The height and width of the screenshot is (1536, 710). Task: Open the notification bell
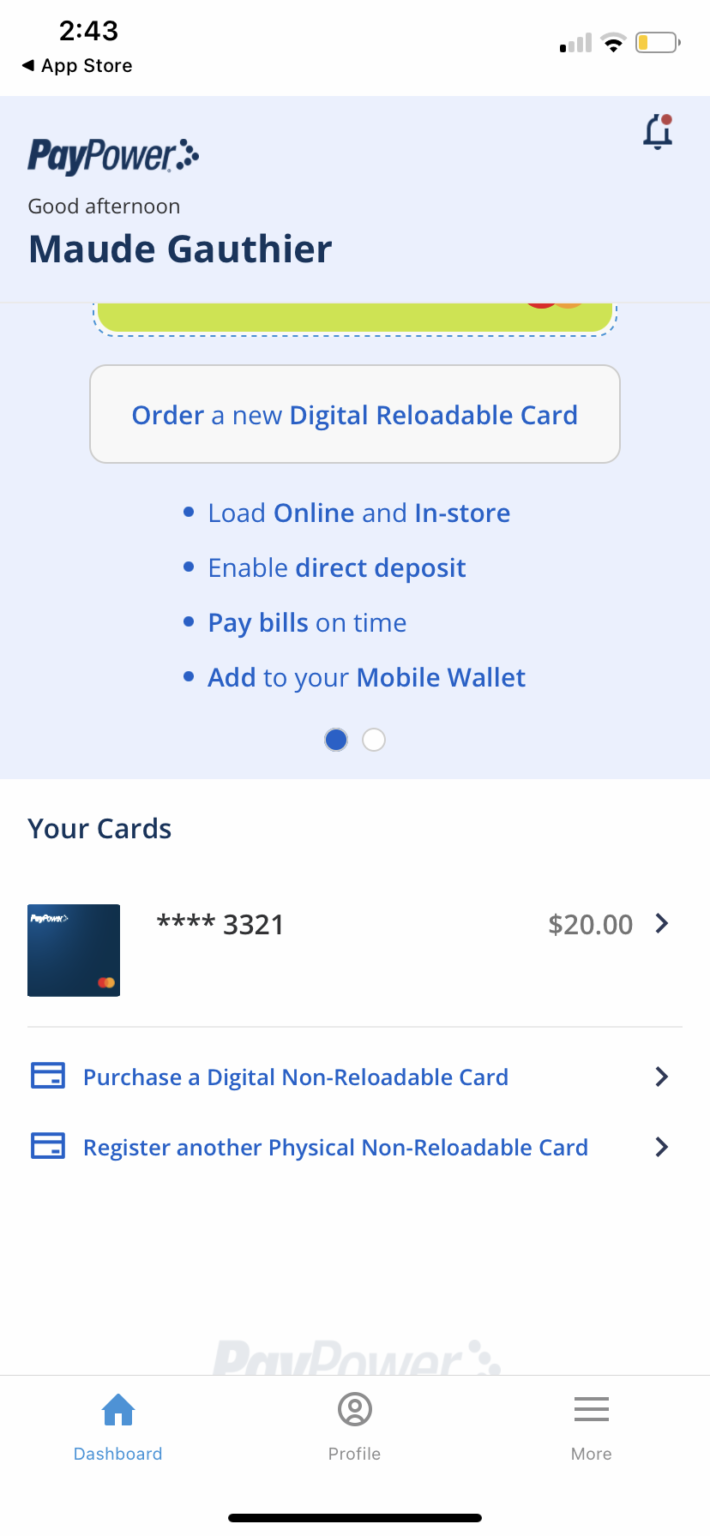[x=657, y=131]
